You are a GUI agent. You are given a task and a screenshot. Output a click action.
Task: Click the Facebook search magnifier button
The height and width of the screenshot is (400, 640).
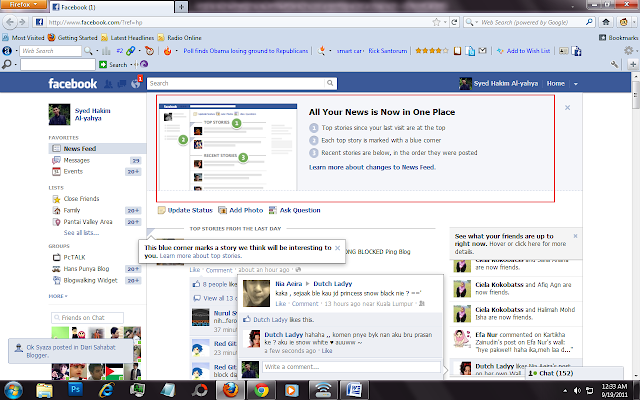click(x=330, y=83)
